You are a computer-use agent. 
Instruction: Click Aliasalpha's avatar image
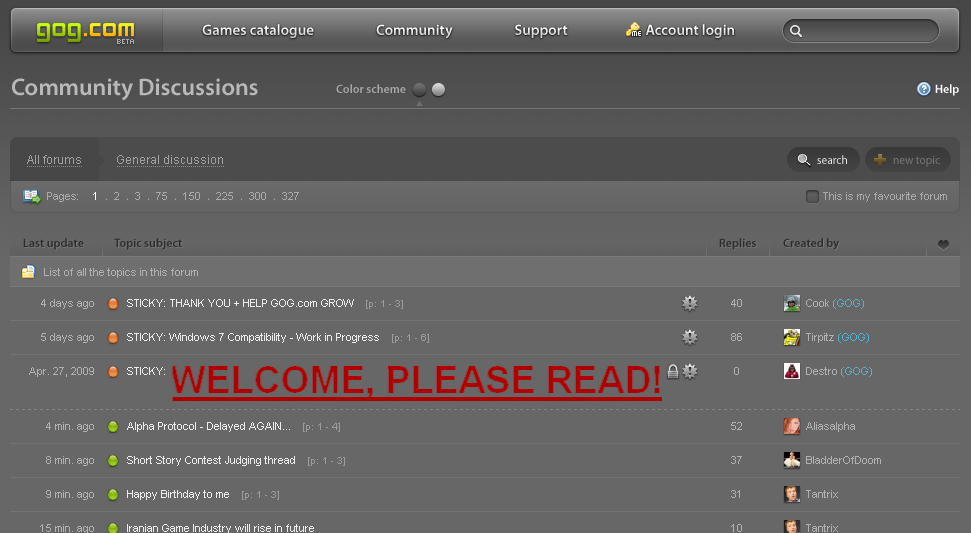tap(791, 427)
